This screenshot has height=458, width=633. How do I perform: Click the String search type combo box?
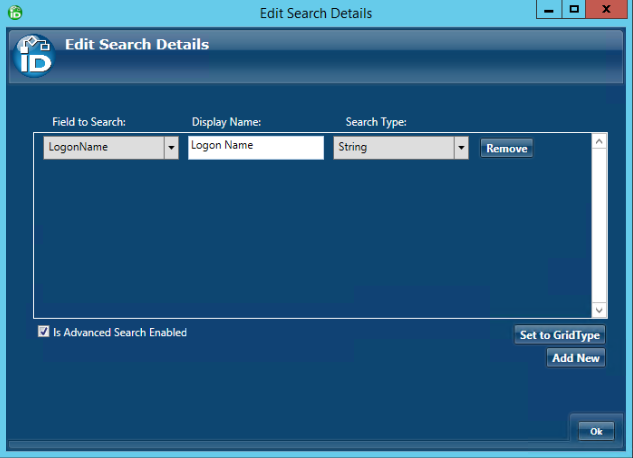[393, 148]
